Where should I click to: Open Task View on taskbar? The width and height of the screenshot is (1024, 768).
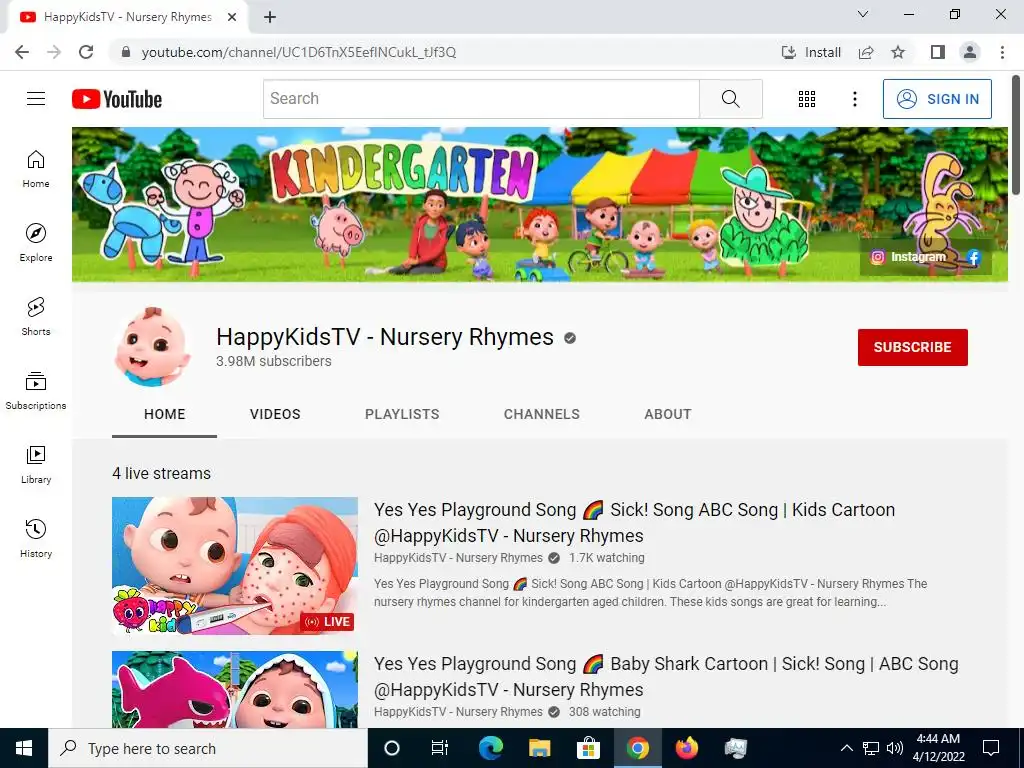coord(440,748)
